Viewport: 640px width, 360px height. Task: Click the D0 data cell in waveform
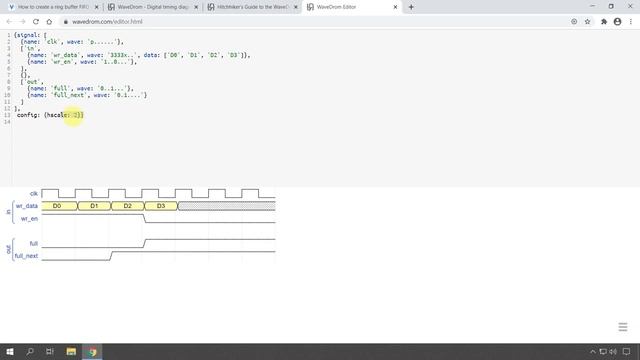59,206
